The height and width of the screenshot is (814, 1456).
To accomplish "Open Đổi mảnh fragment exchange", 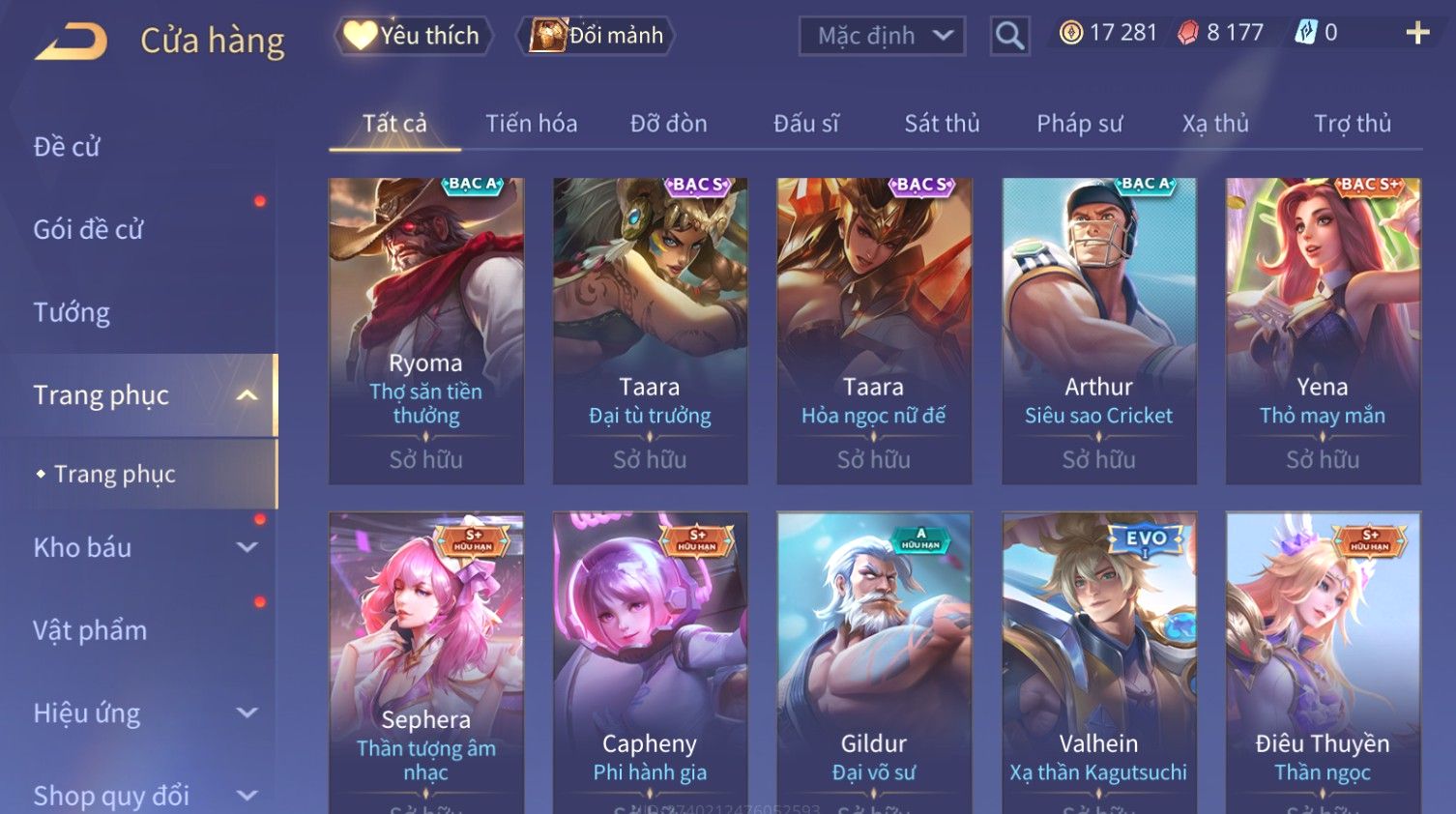I will (597, 36).
